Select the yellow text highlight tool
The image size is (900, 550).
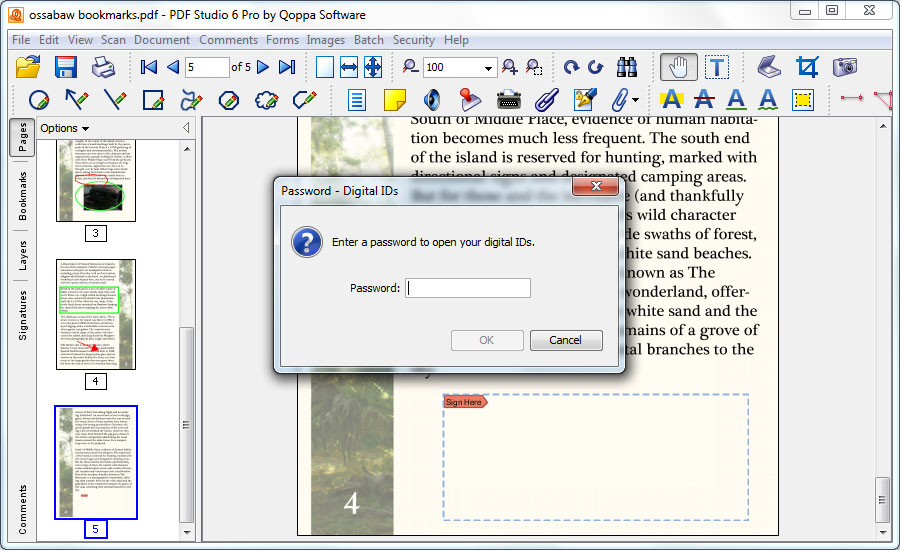[672, 100]
